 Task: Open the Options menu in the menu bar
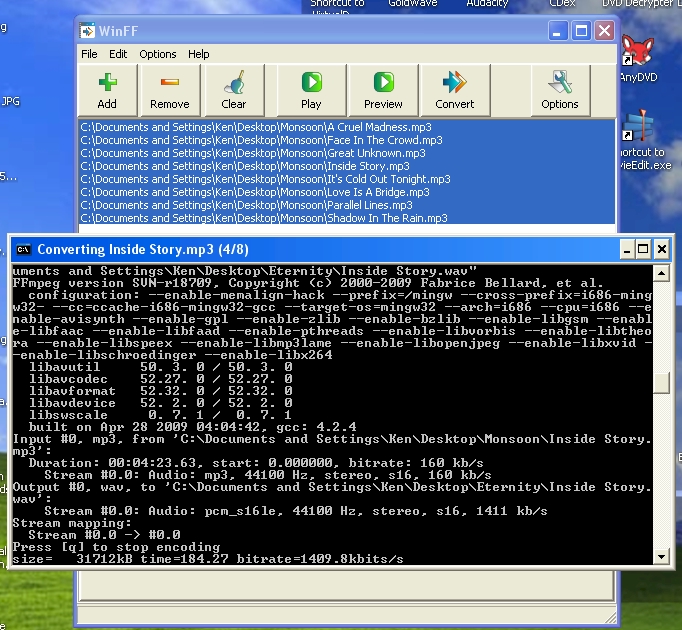point(157,54)
